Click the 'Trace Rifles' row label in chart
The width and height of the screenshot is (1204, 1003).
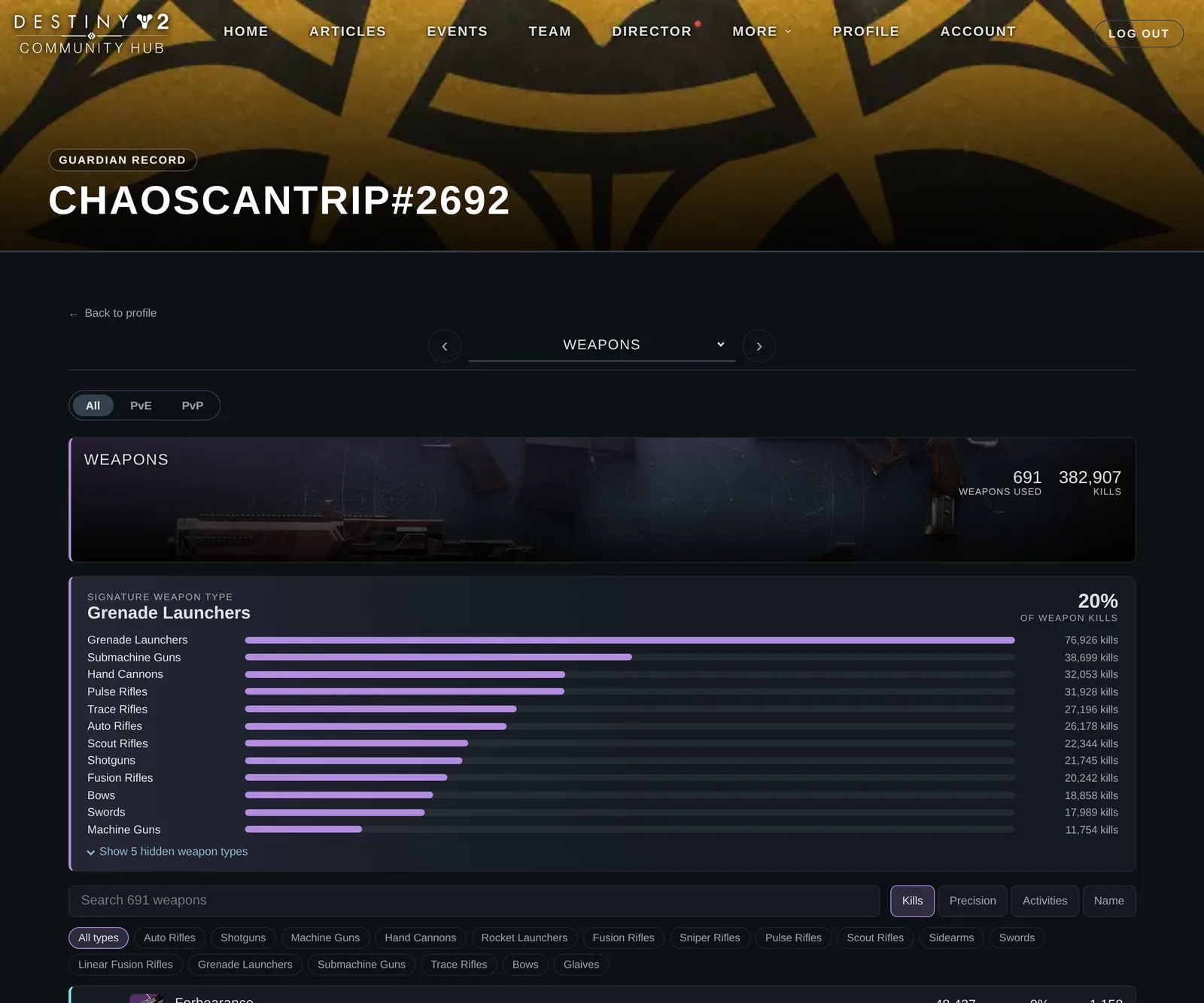pyautogui.click(x=117, y=710)
